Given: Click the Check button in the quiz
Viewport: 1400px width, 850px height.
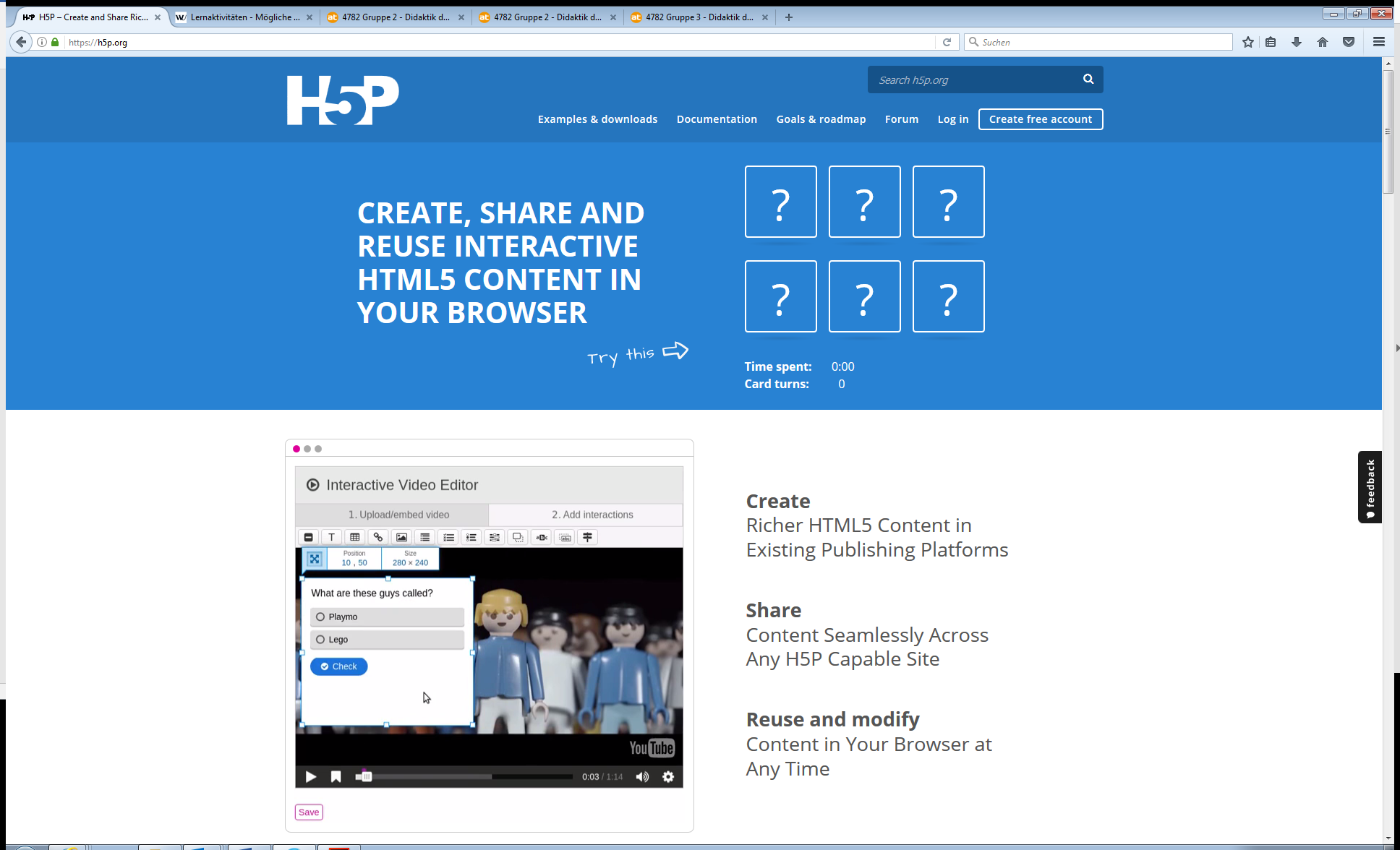Looking at the screenshot, I should click(x=339, y=666).
